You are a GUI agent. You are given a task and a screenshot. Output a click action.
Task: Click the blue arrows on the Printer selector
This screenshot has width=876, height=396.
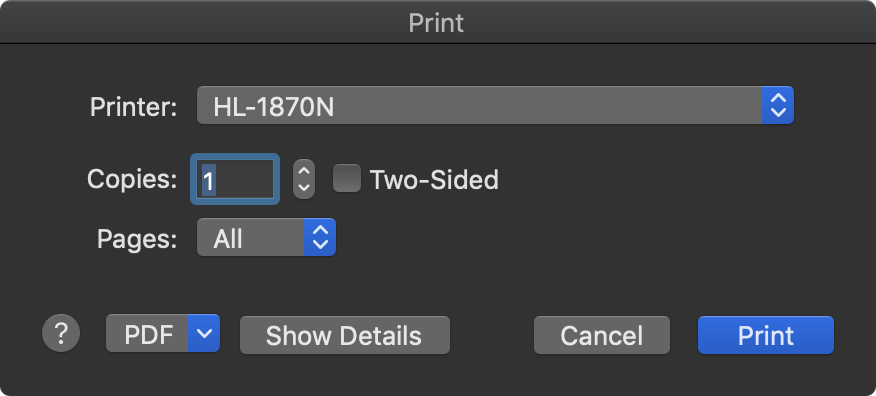tap(778, 105)
